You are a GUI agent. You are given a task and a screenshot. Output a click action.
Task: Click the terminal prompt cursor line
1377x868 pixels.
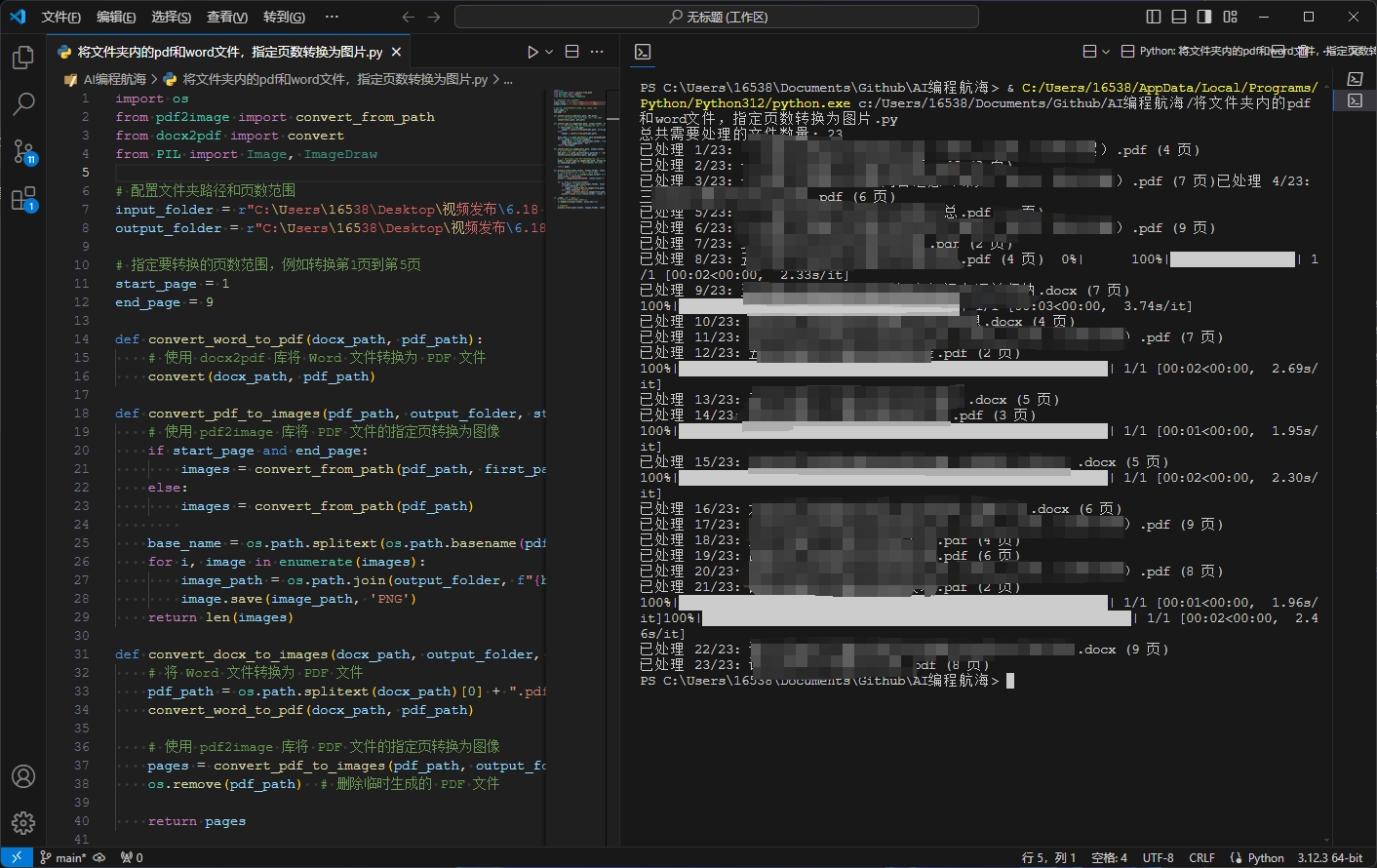827,681
